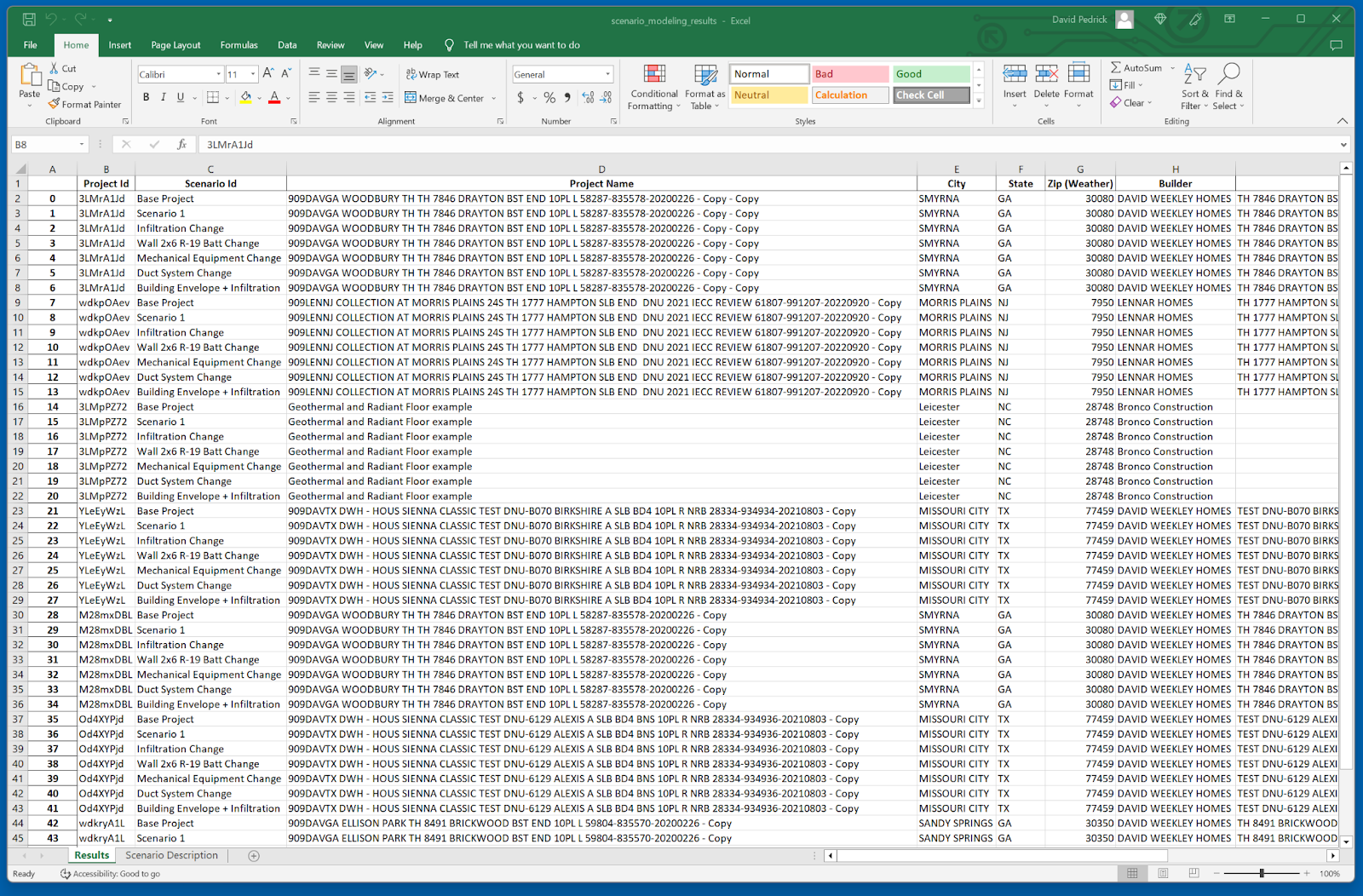Switch to Page Layout view icon
The width and height of the screenshot is (1363, 896).
click(1163, 873)
